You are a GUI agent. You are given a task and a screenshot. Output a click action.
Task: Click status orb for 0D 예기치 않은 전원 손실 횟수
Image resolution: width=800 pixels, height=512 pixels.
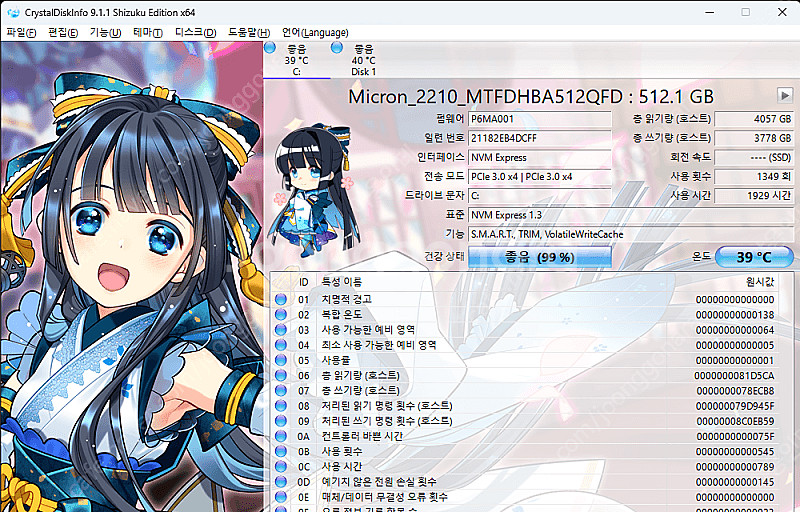tap(281, 482)
